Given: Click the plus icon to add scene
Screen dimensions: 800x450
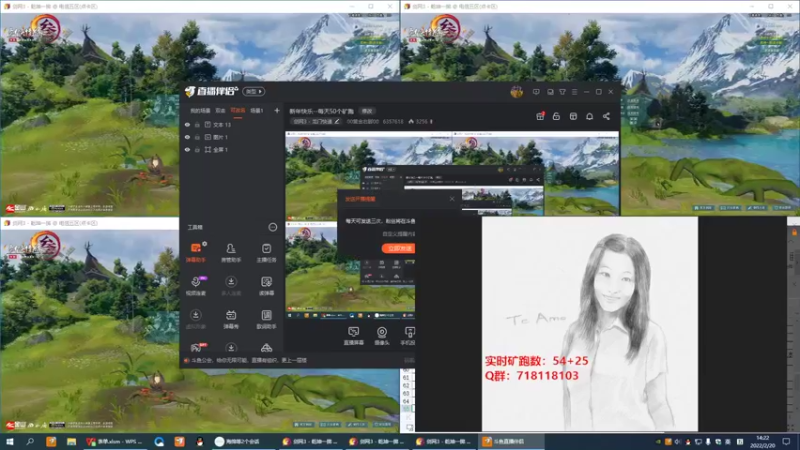Looking at the screenshot, I should pos(277,110).
